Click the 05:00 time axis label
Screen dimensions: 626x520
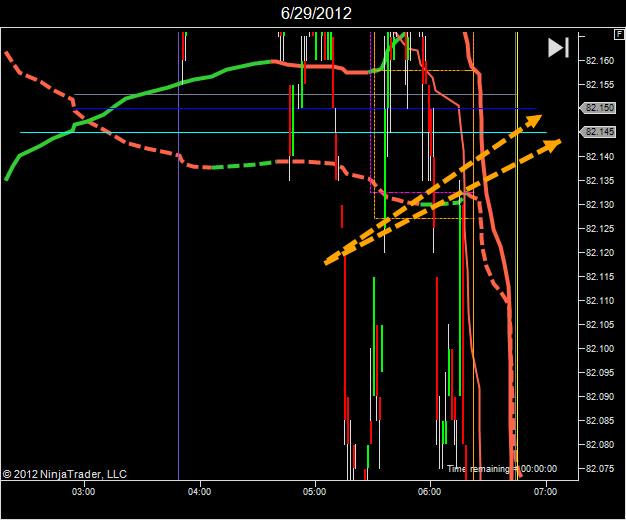pos(314,491)
